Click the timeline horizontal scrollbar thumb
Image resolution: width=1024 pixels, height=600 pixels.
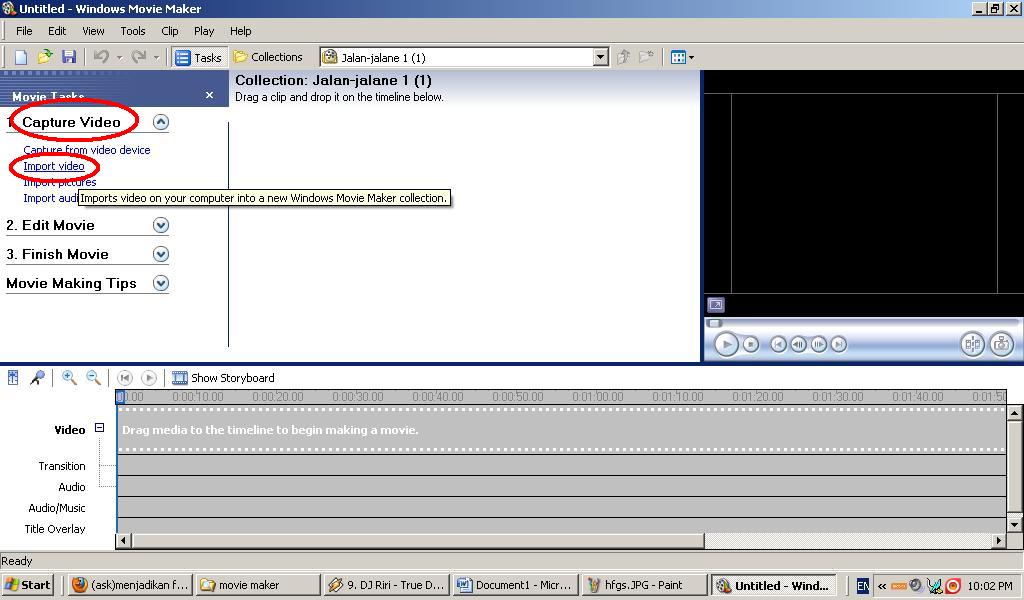coord(418,540)
